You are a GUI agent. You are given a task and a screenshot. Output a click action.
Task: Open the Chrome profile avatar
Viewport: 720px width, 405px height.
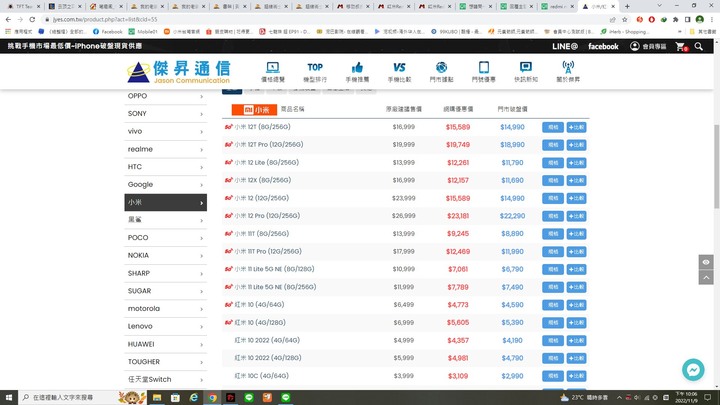click(700, 19)
